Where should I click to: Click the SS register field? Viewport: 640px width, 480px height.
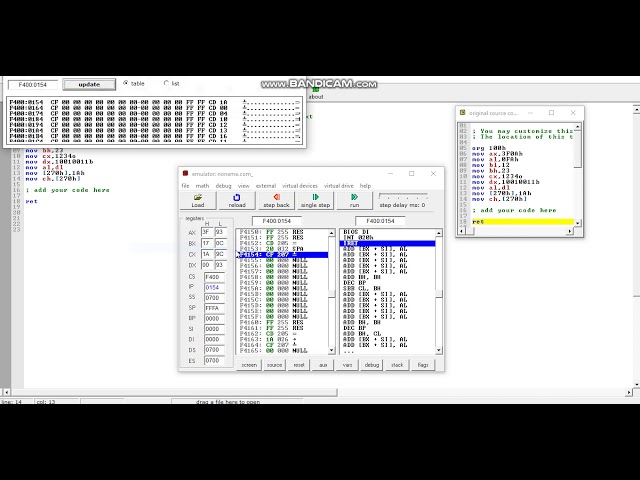214,298
